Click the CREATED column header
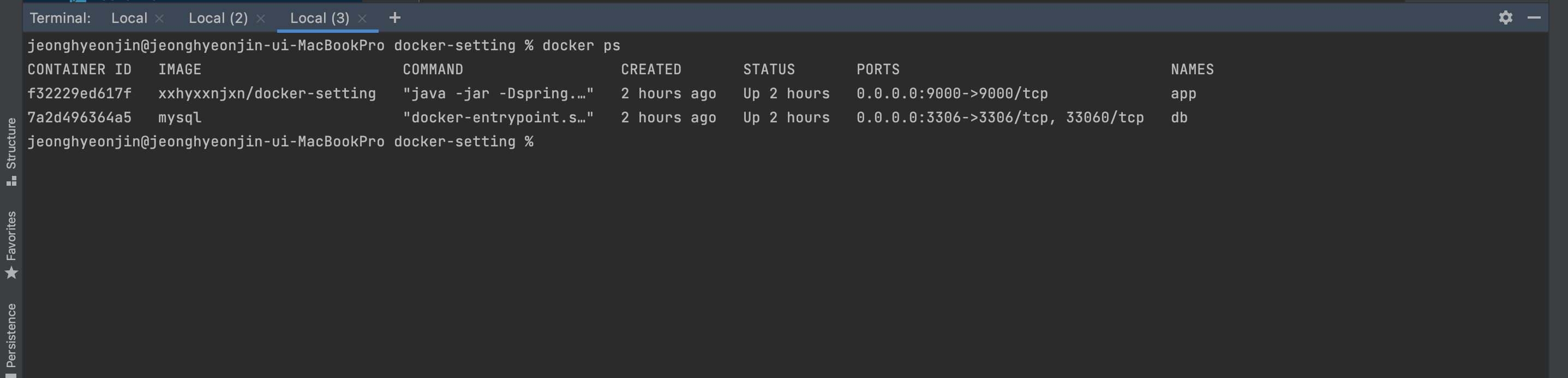 (651, 69)
